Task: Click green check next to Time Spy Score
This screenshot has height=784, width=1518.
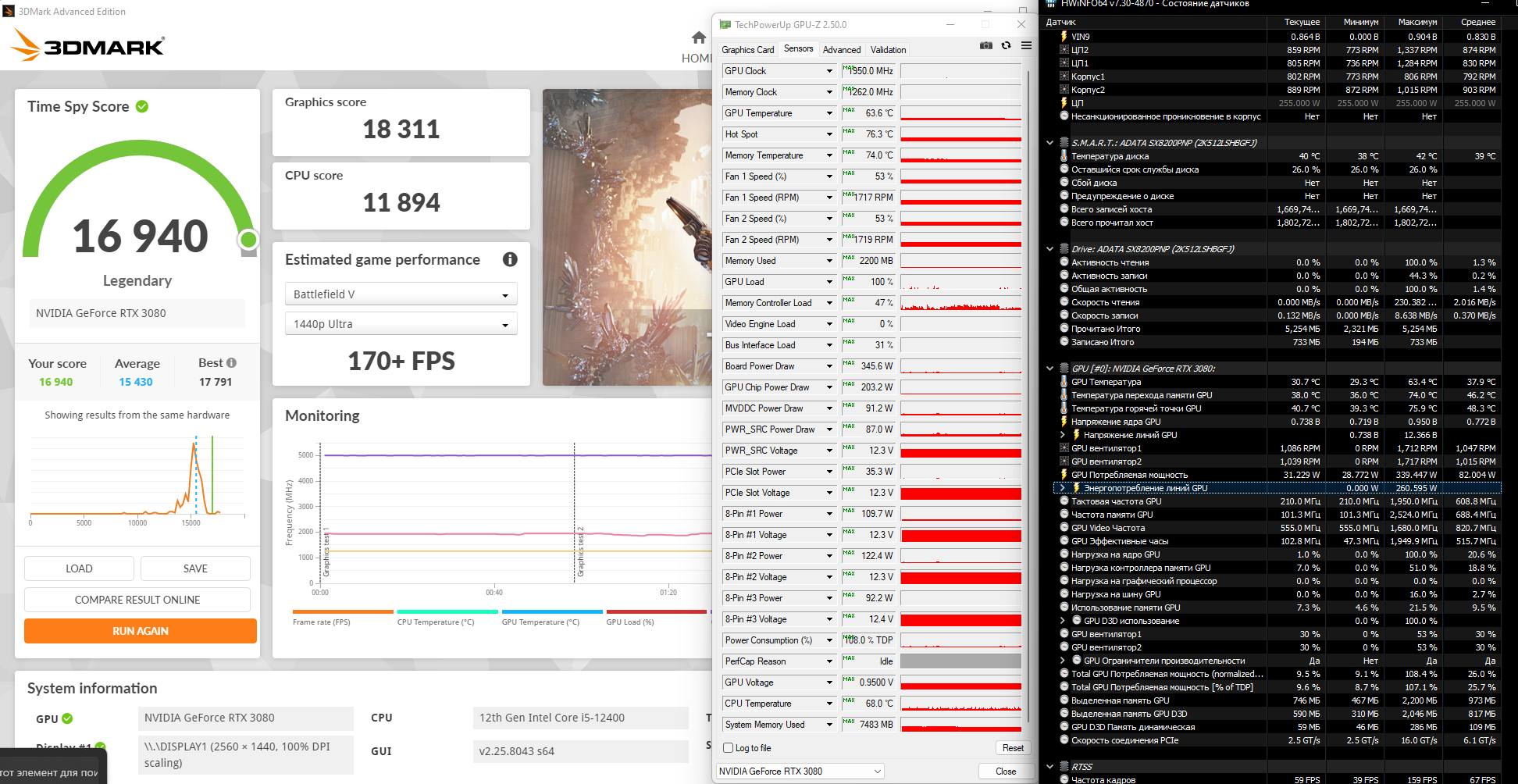Action: (142, 106)
